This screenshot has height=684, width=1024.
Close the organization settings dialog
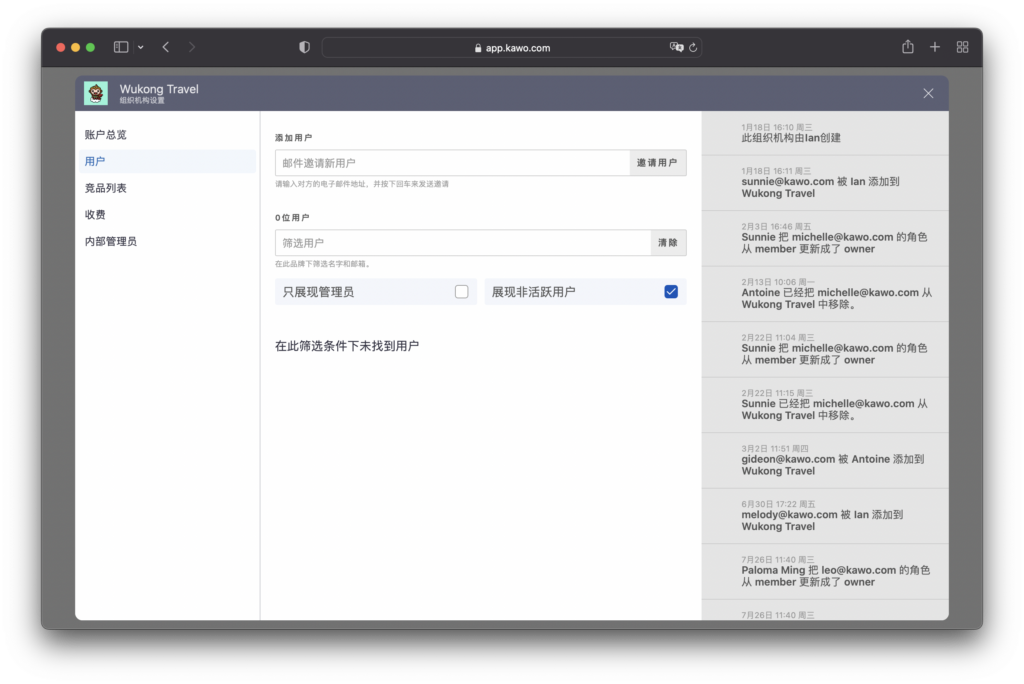[928, 93]
